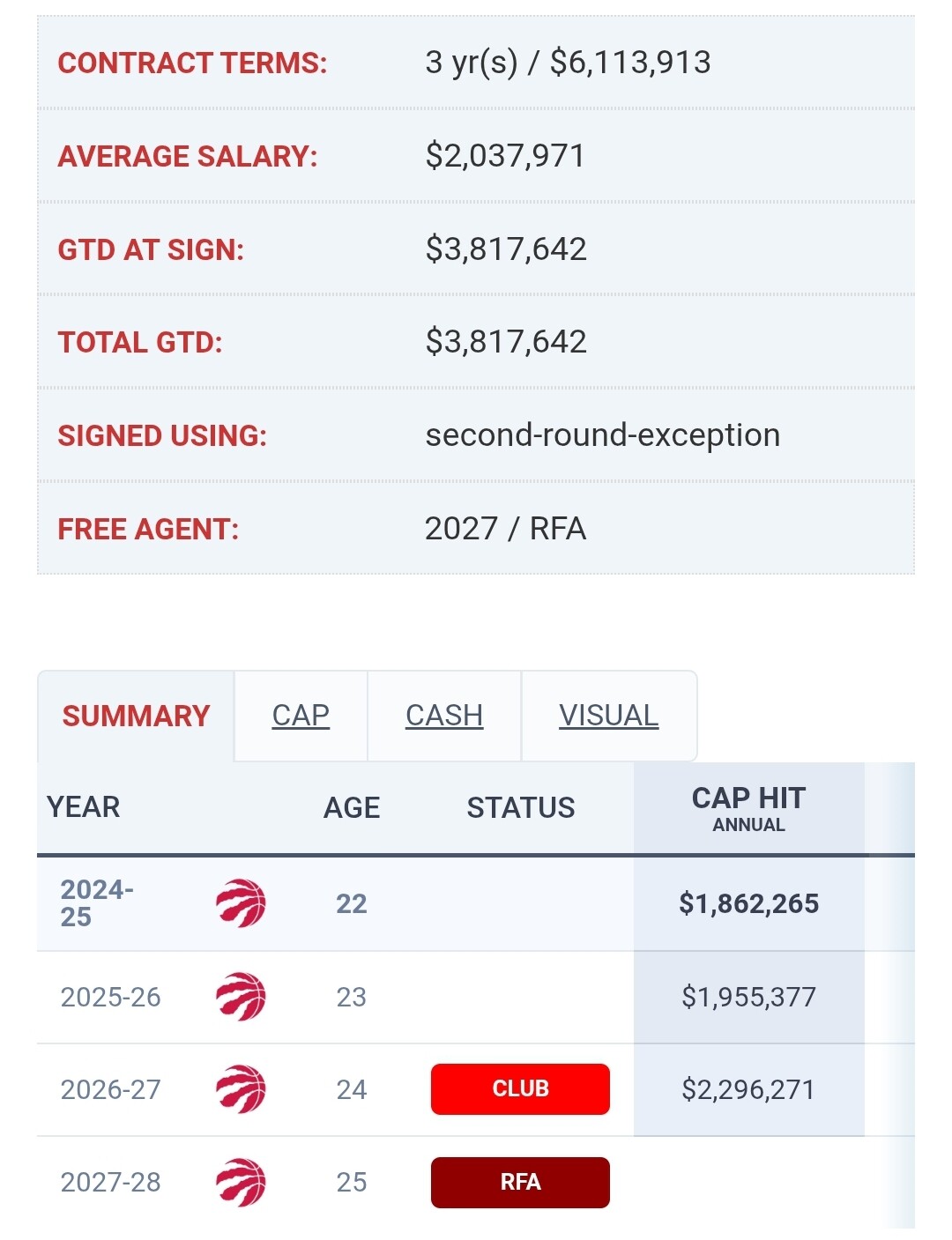Screen dimensions: 952x1240
Task: Click the CAP HIT ANNUAL column header
Action: 748,808
